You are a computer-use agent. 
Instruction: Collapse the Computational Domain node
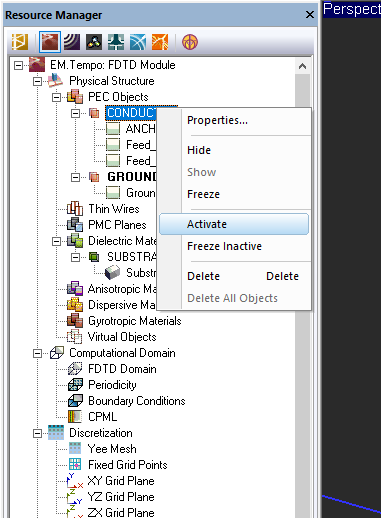tap(38, 353)
